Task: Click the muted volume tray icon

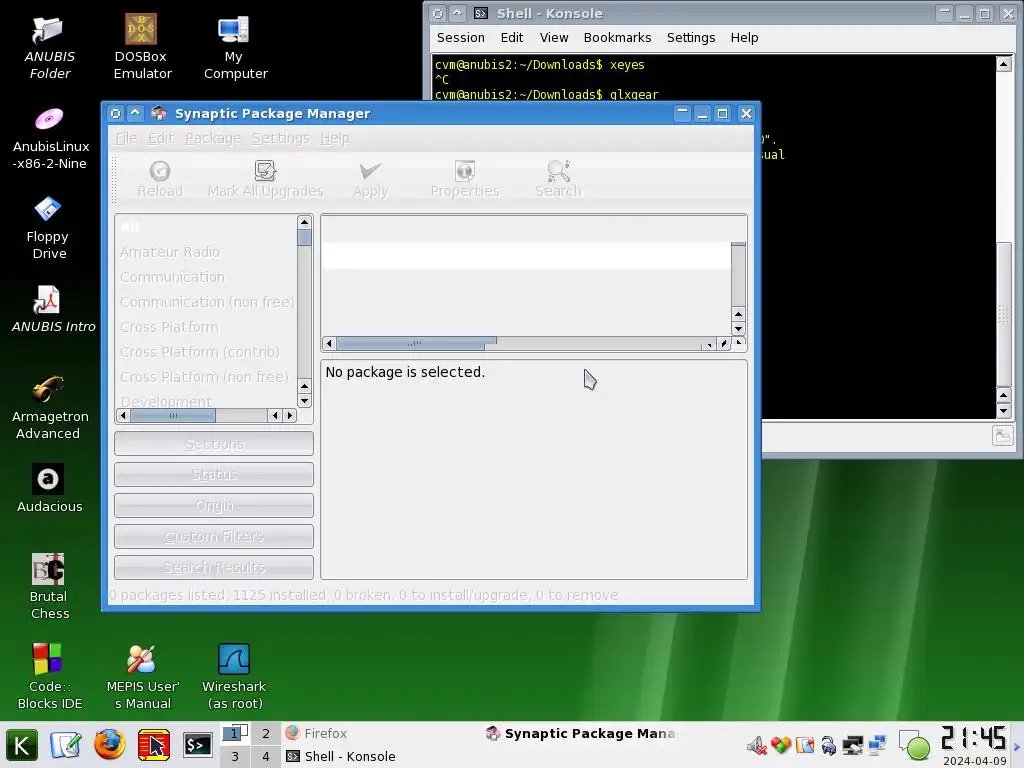Action: (x=756, y=745)
